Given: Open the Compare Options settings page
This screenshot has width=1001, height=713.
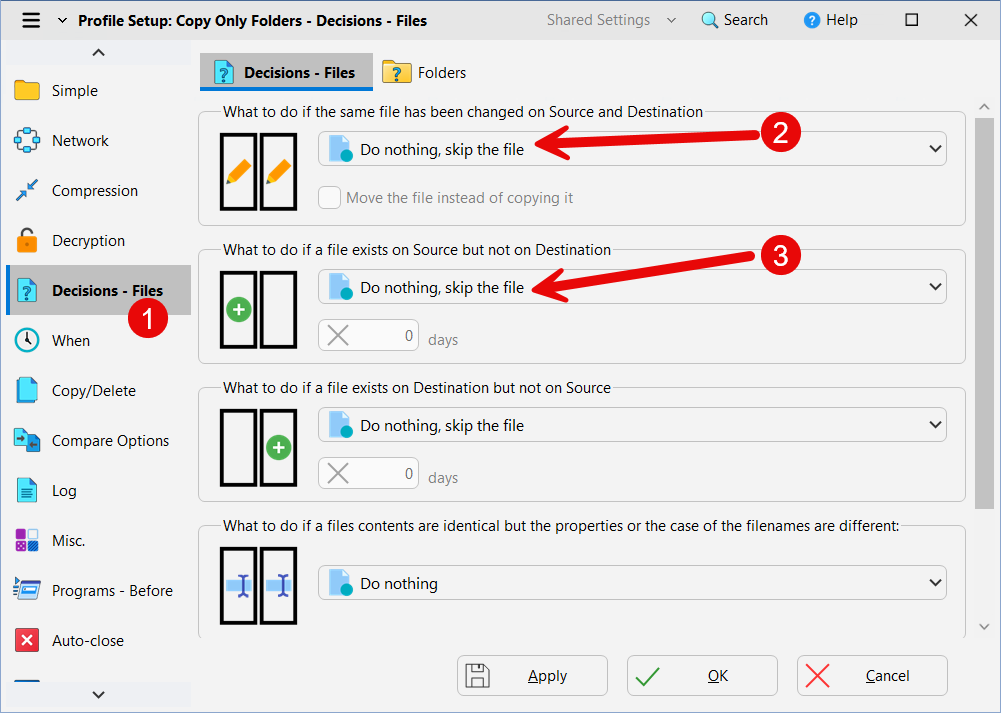Looking at the screenshot, I should [98, 440].
